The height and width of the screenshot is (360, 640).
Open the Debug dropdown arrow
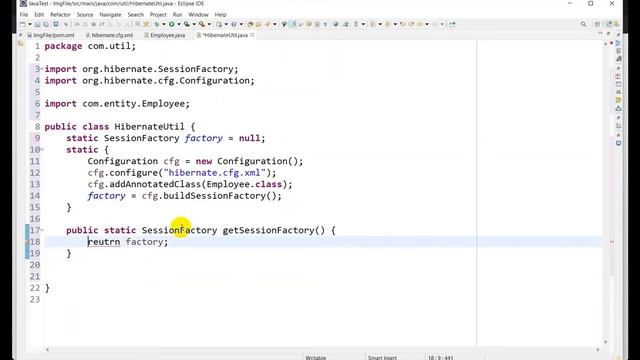[x=164, y=24]
